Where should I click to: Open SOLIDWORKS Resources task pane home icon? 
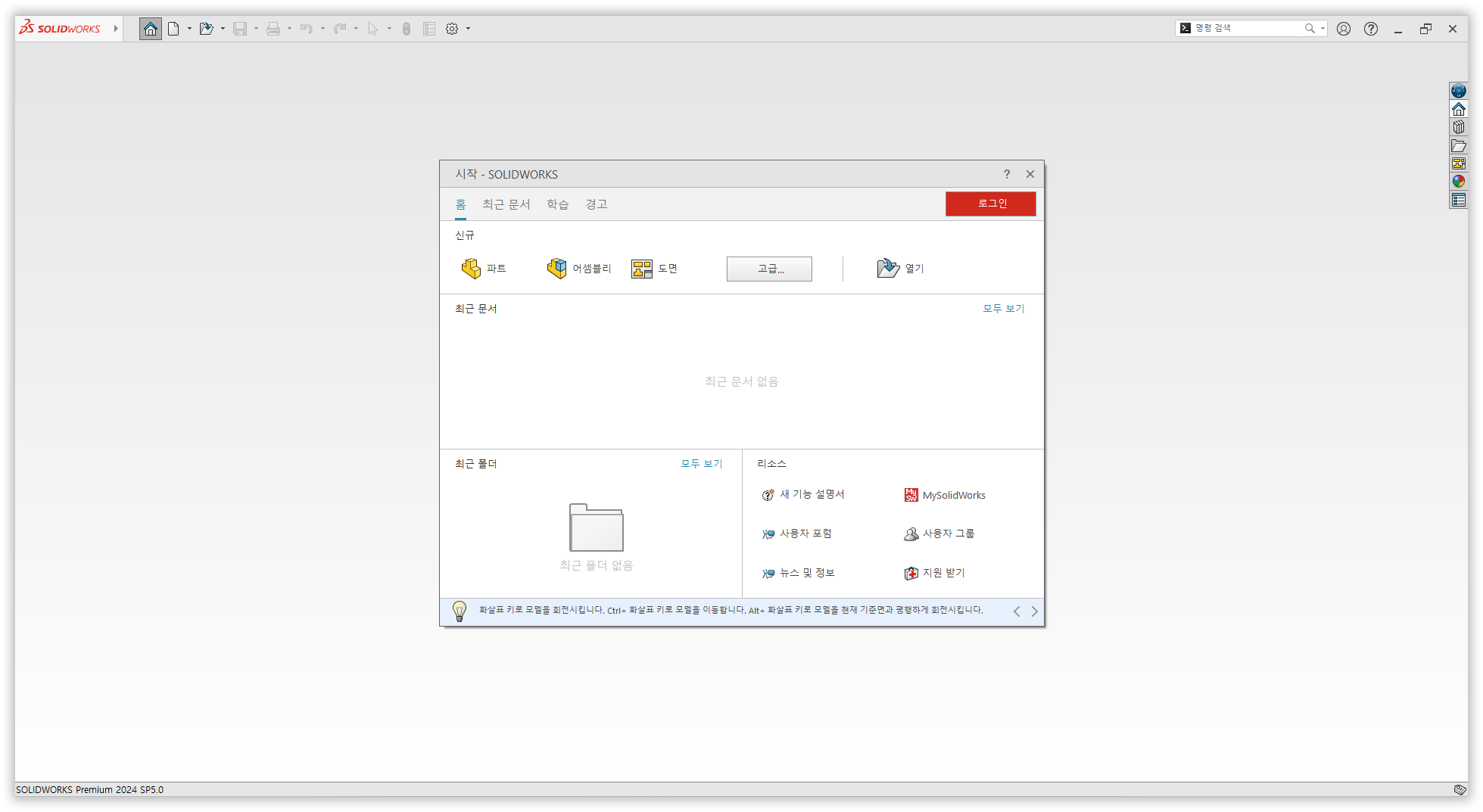pos(1459,109)
